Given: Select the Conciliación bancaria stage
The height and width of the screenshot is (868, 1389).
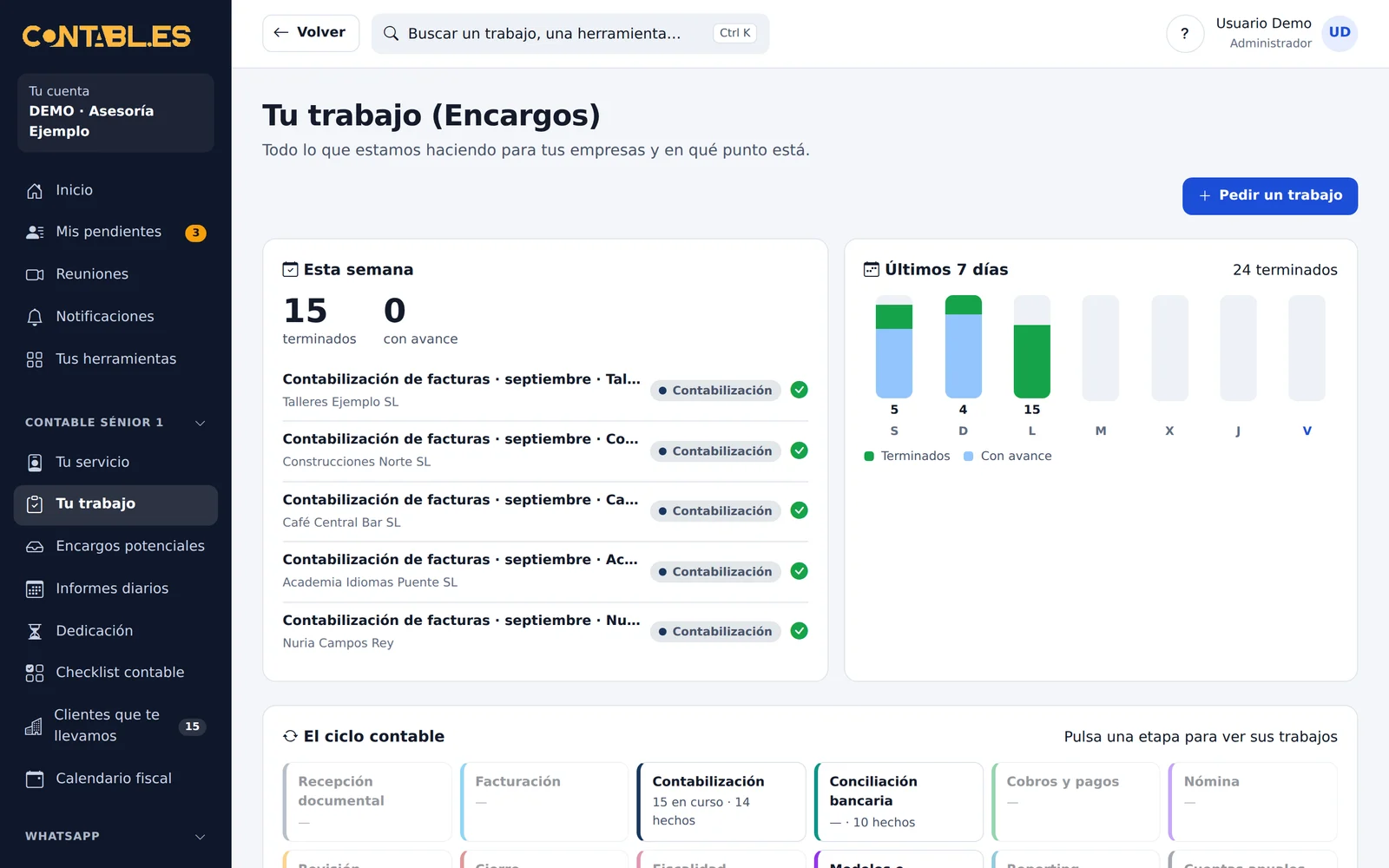Looking at the screenshot, I should click(899, 802).
